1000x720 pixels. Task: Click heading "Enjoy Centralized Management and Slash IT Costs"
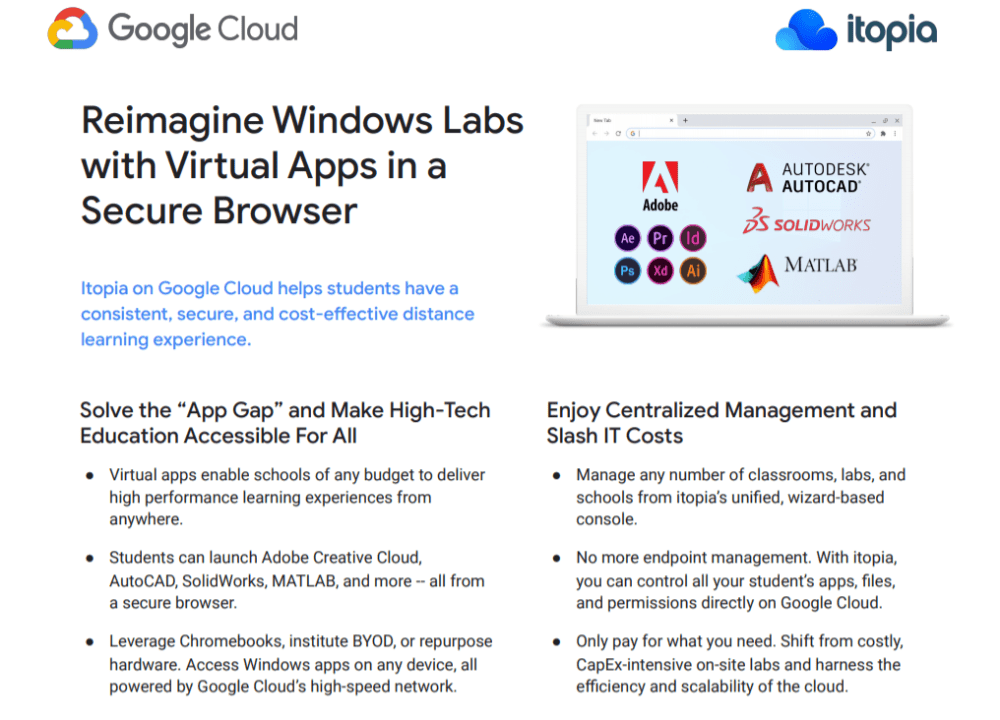722,423
